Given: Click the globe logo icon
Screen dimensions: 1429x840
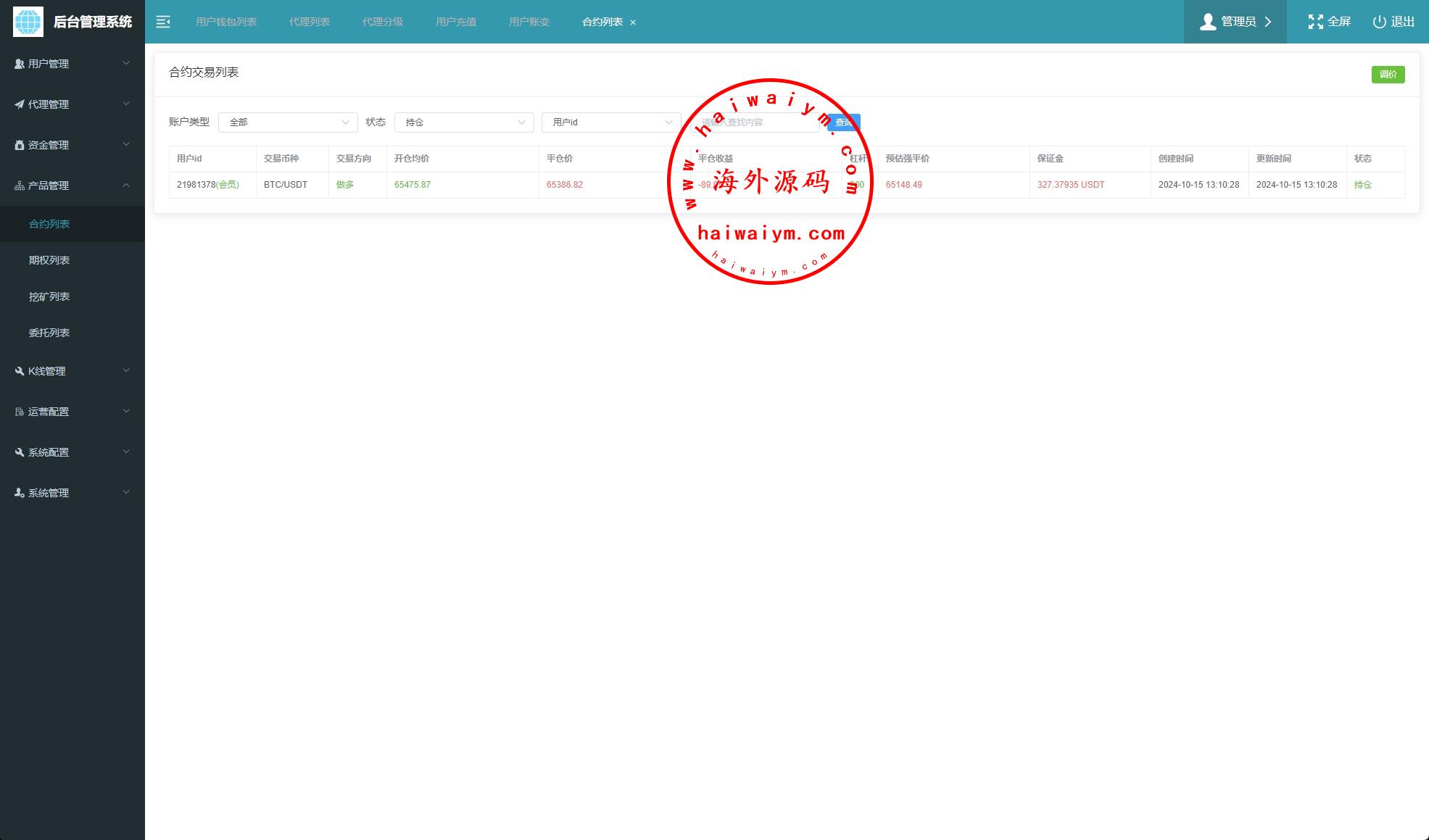Looking at the screenshot, I should 28,22.
